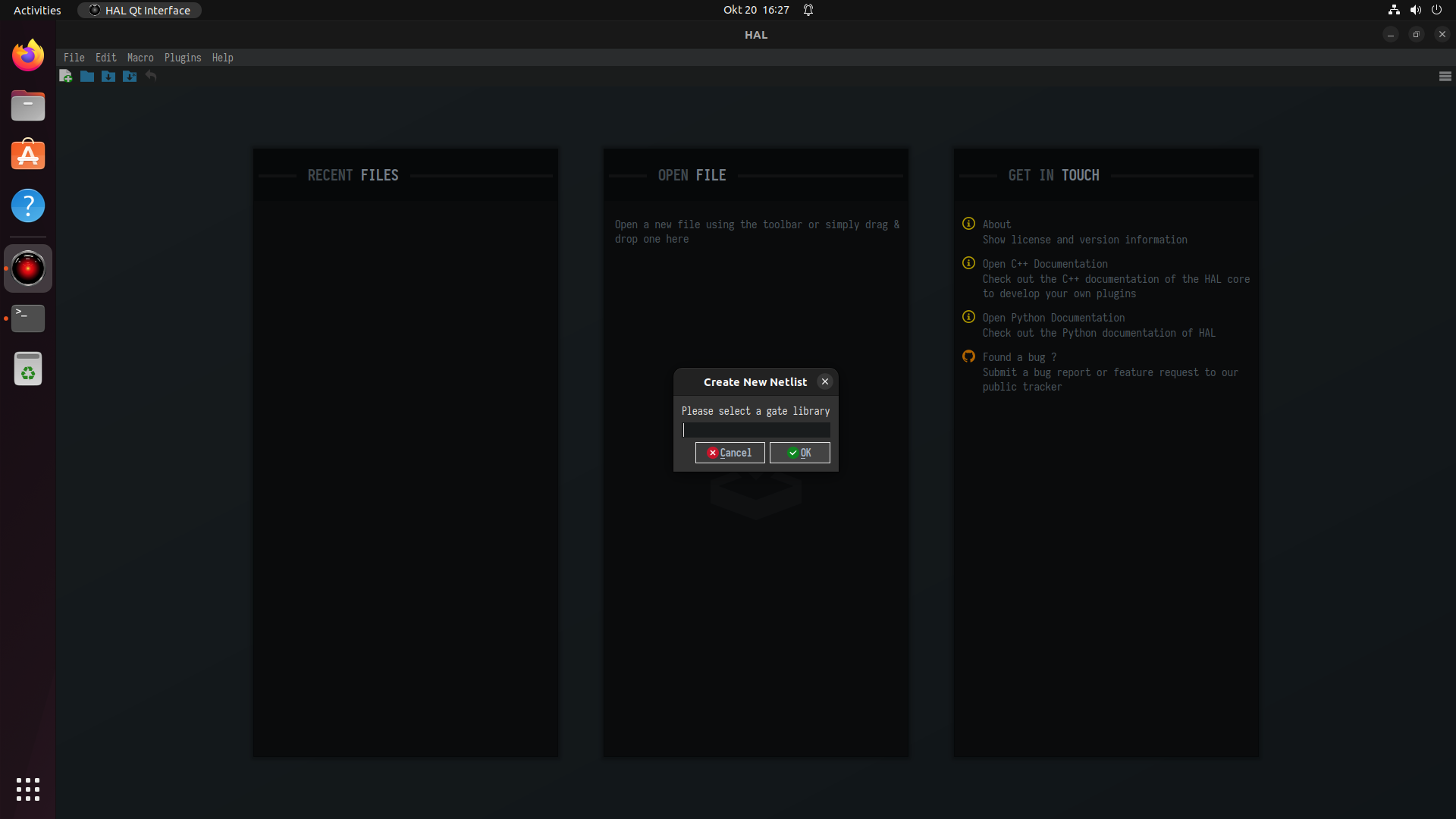Open a project using the folder toolbar icon
Screen dimensions: 1456x819
click(86, 76)
